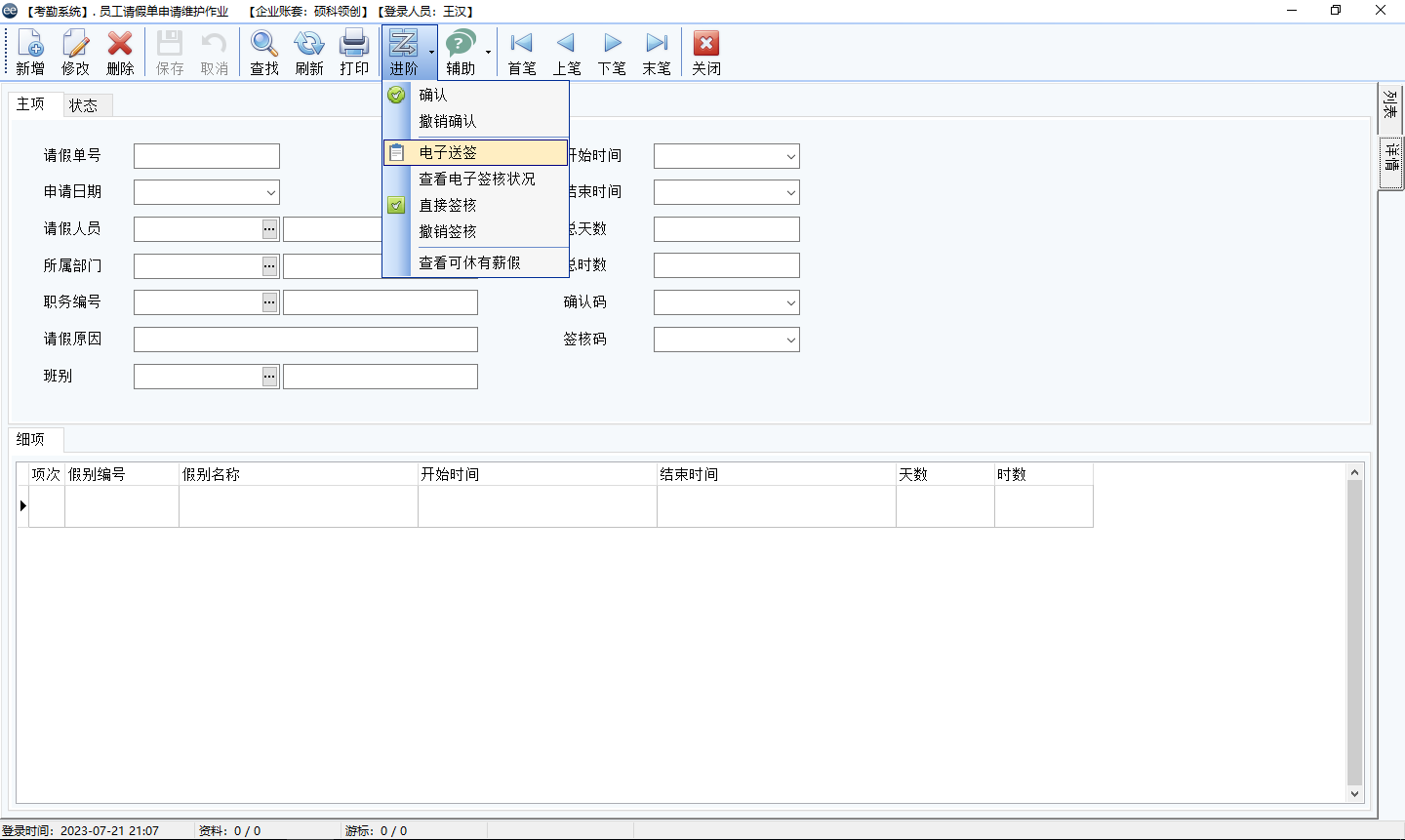The width and height of the screenshot is (1405, 840).
Task: Click the 请假原因 text field
Action: pos(305,340)
